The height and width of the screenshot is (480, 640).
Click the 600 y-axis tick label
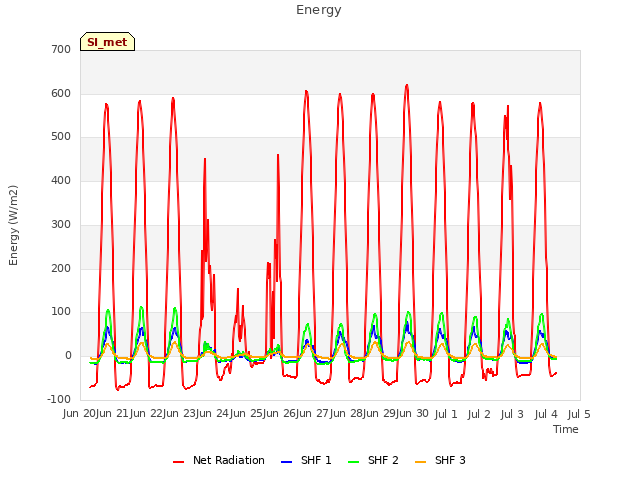[x=61, y=93]
